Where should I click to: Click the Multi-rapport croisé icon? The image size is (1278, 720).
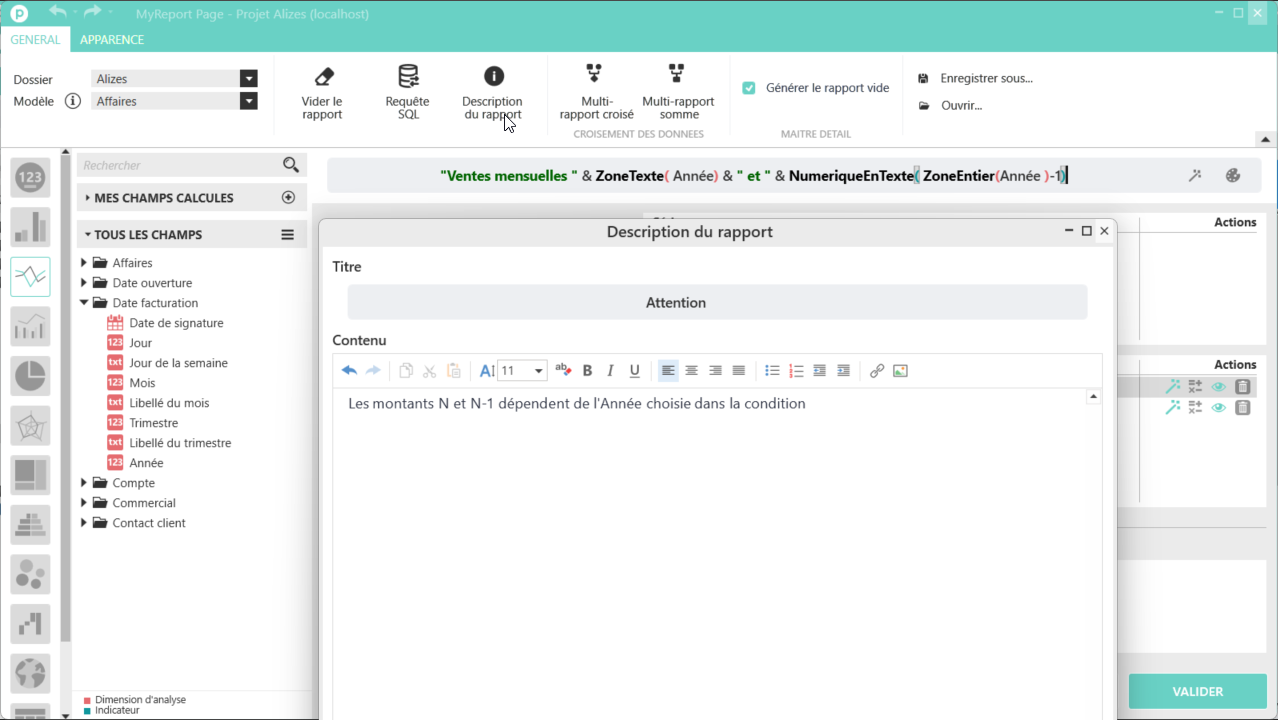(595, 73)
